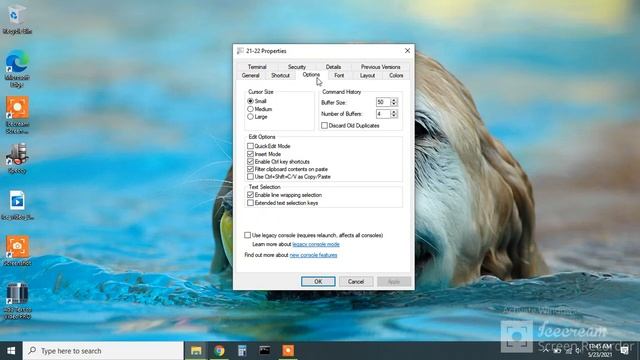Viewport: 640px width, 360px height.
Task: Increase Number of Buffers with up arrow
Action: [x=394, y=112]
